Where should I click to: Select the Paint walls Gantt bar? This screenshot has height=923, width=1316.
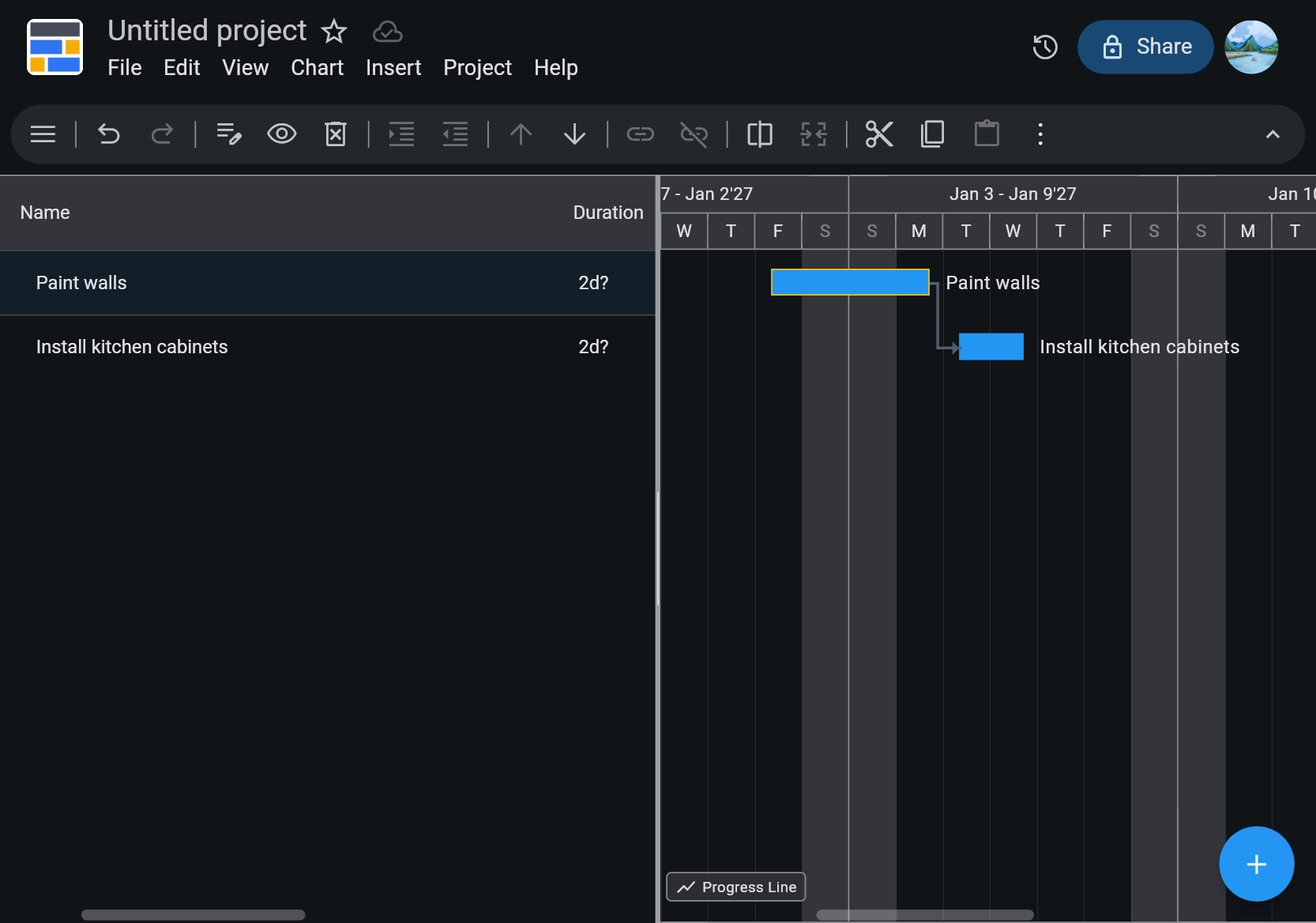pos(850,282)
